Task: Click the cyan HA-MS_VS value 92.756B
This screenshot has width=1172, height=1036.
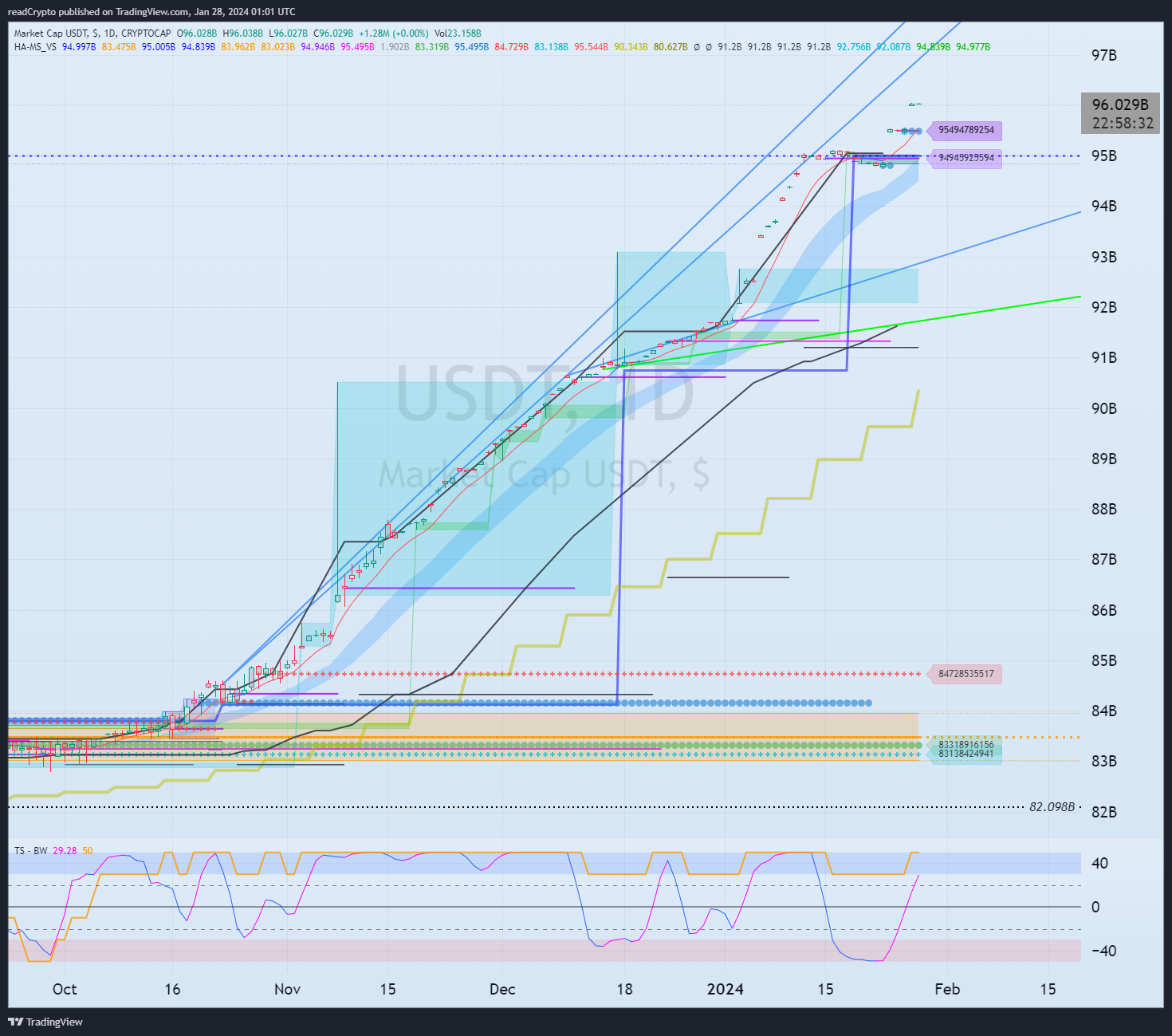Action: pyautogui.click(x=854, y=47)
